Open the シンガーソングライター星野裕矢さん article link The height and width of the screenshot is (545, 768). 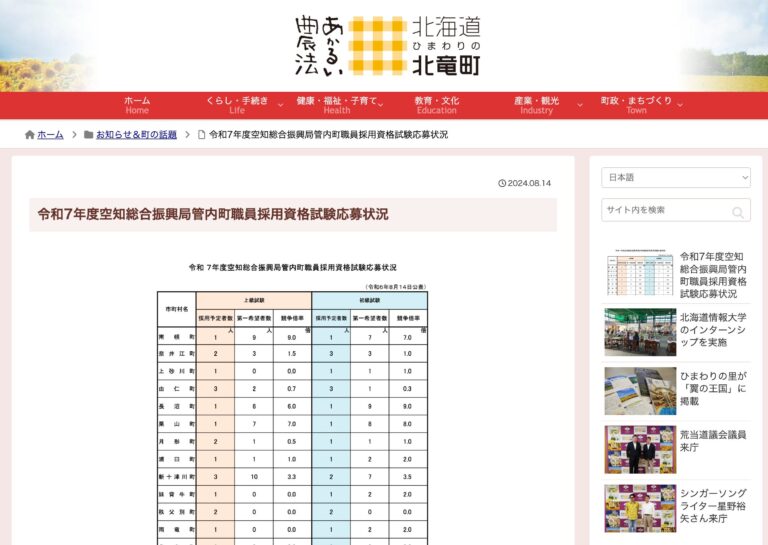click(x=713, y=507)
